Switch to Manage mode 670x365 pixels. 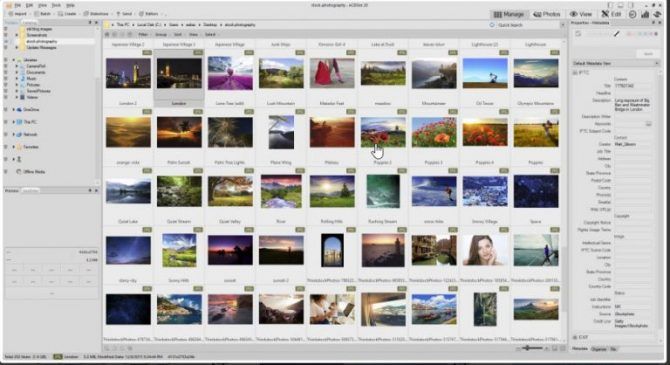coord(508,14)
